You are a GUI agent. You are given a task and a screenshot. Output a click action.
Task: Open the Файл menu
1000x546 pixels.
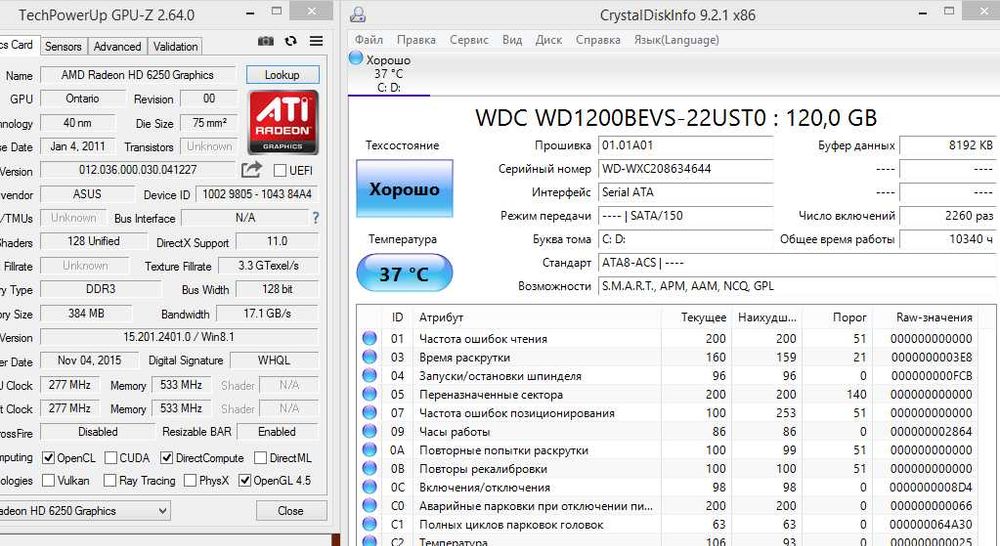[369, 40]
